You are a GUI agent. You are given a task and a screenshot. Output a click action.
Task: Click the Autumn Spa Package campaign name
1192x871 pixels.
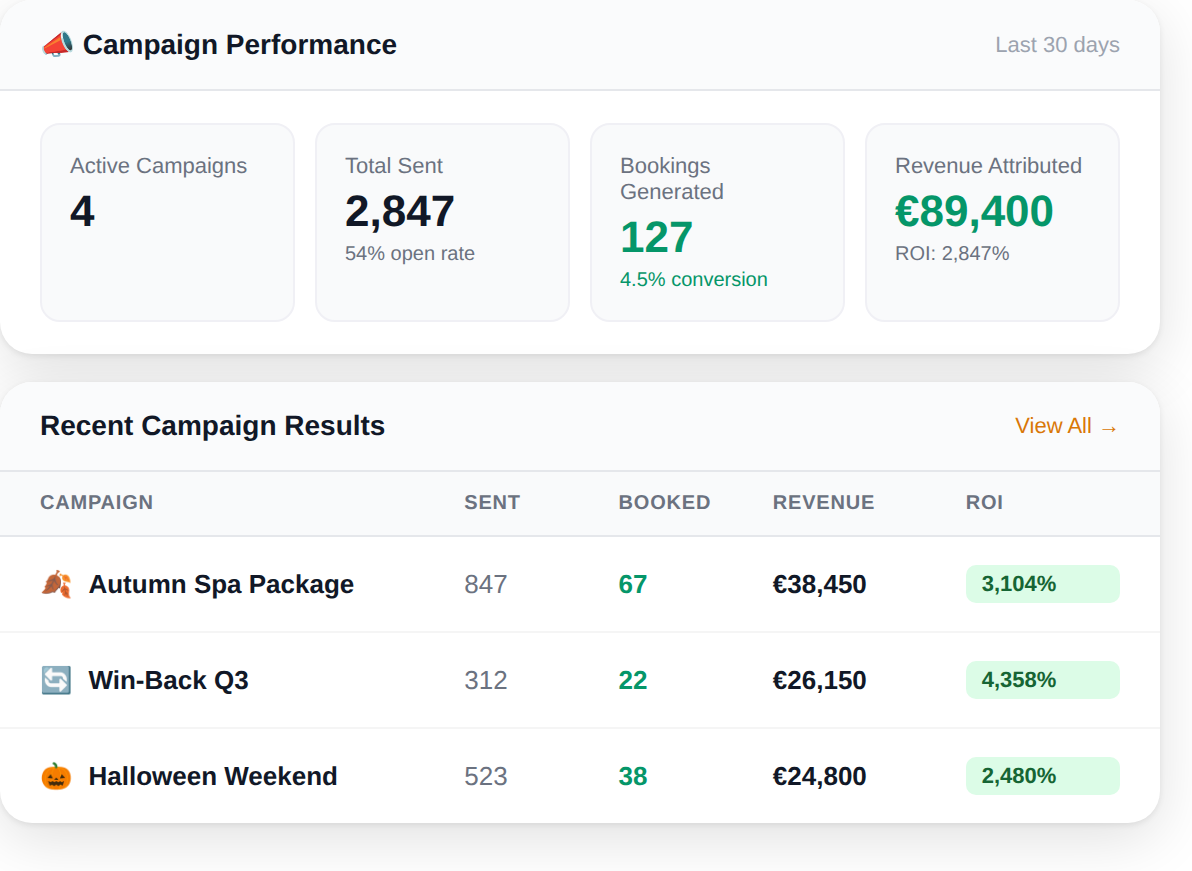tap(221, 584)
